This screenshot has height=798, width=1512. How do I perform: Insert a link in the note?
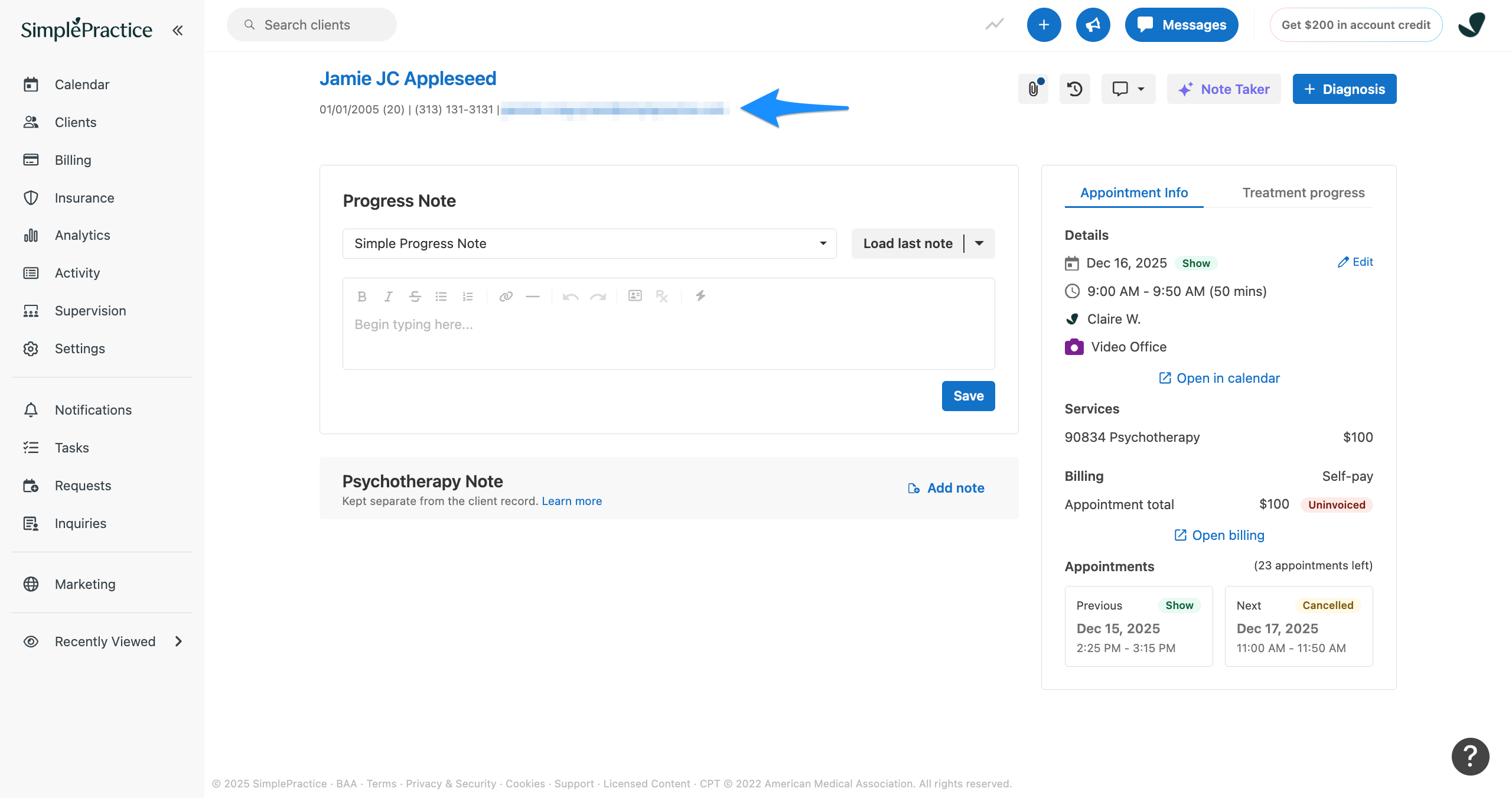point(506,297)
